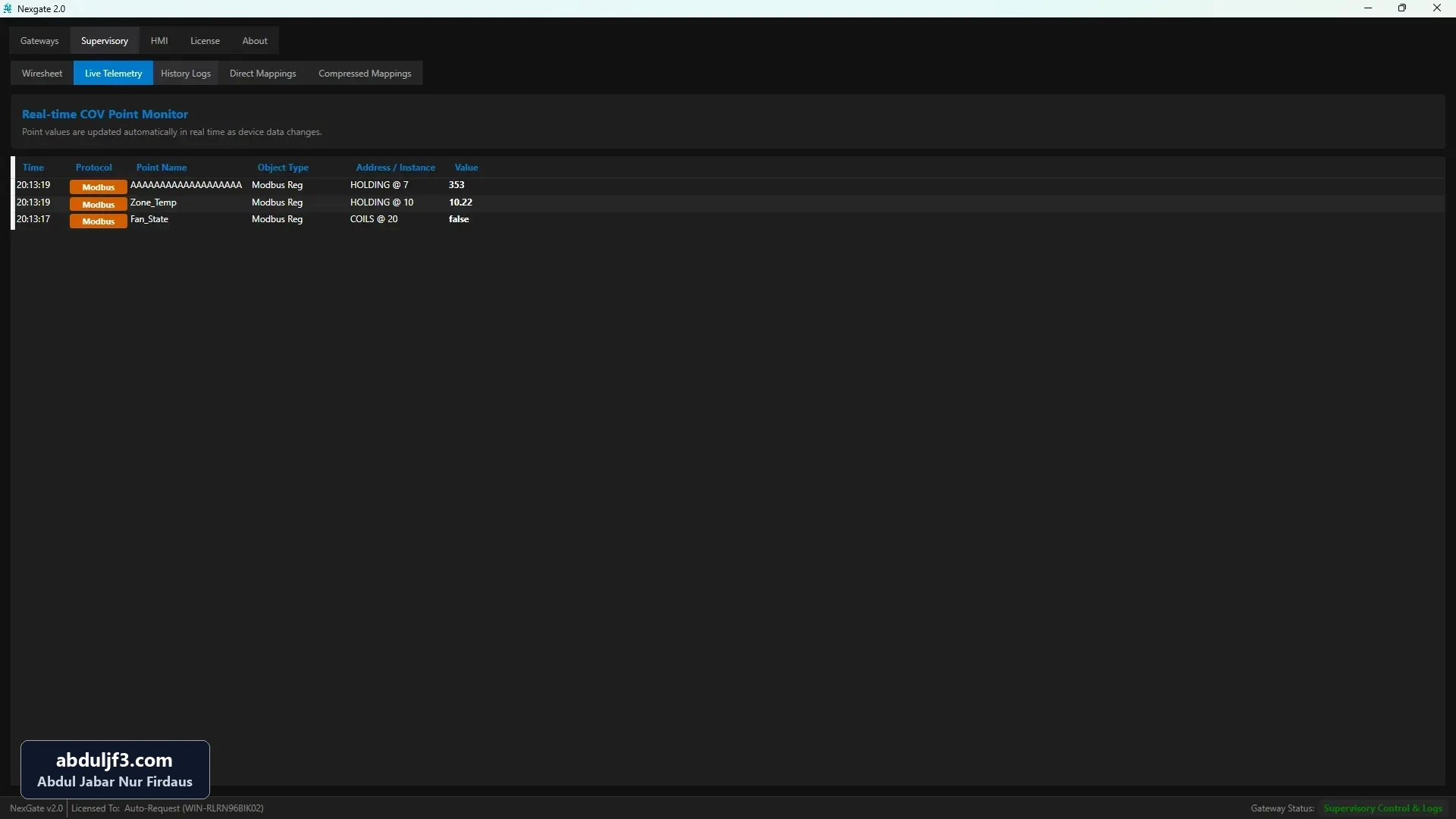
Task: Switch to the HMI tab
Action: [159, 41]
